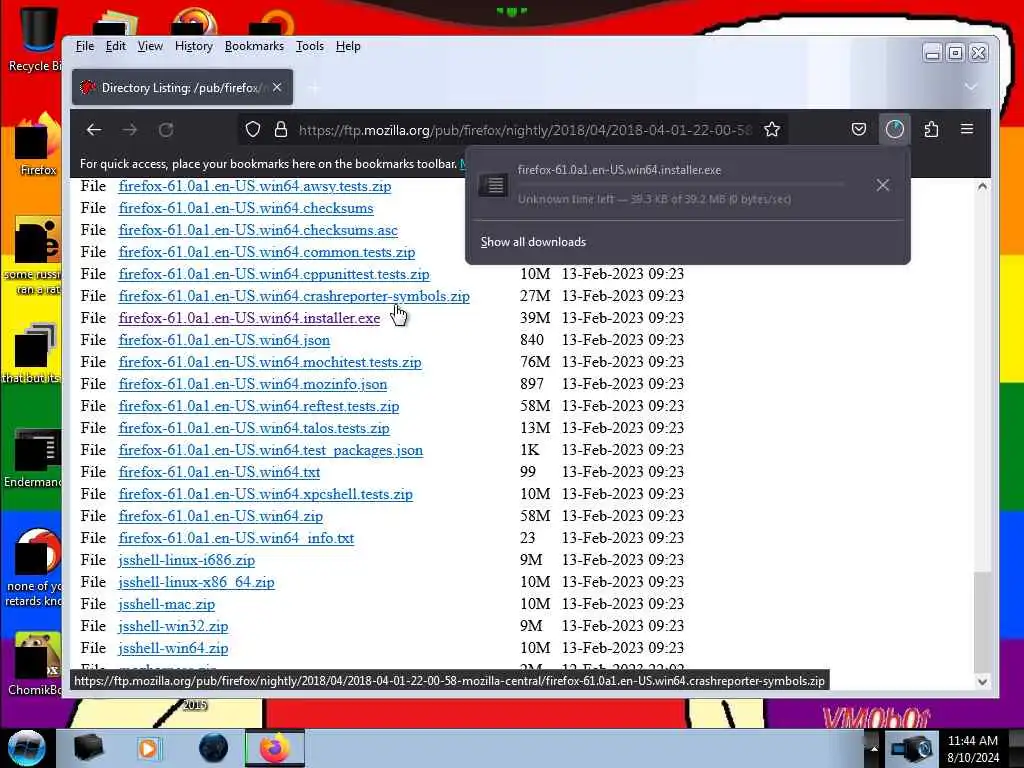Click the page scrollbar up arrow

pos(982,186)
